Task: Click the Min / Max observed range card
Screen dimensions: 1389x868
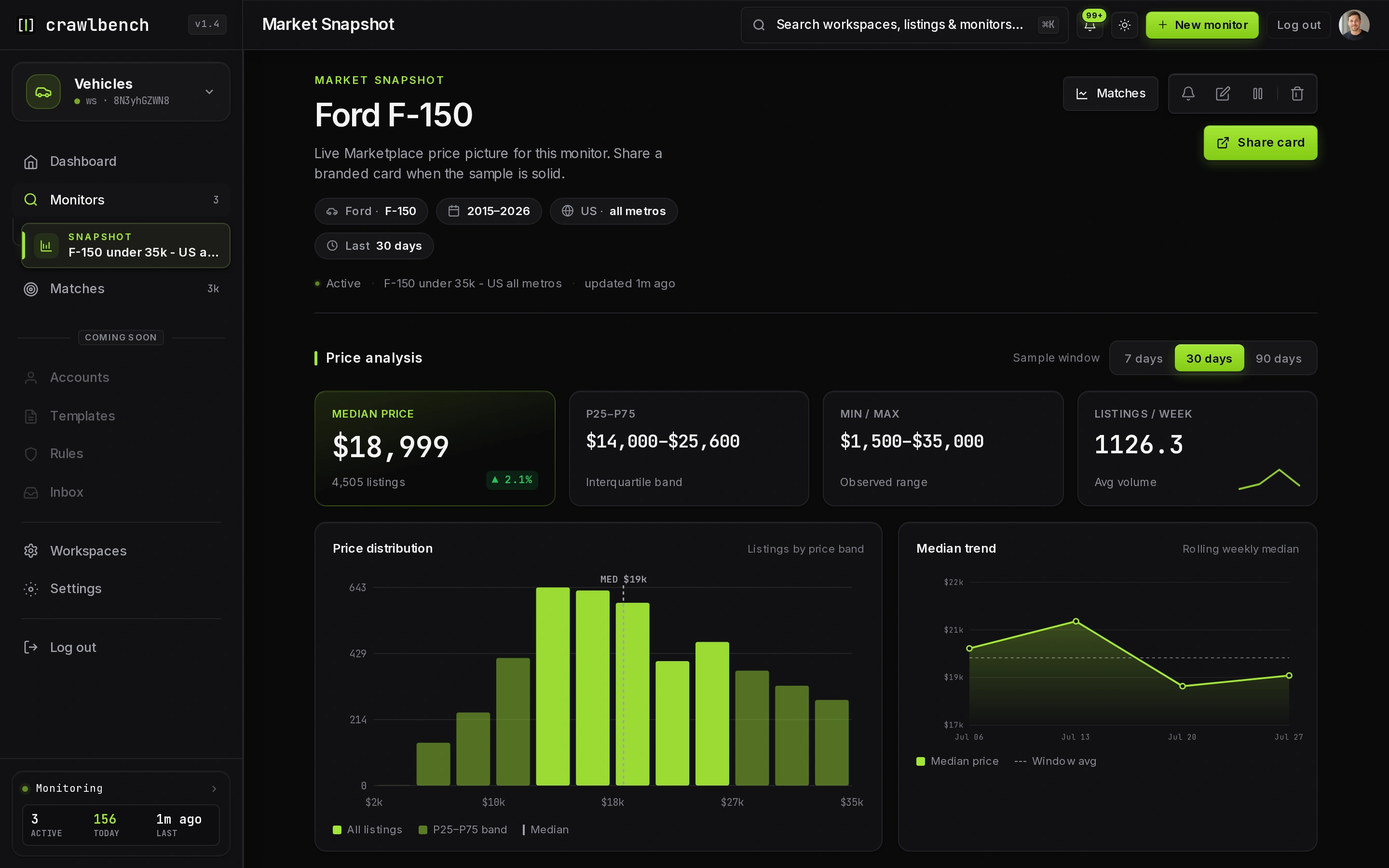Action: coord(942,448)
